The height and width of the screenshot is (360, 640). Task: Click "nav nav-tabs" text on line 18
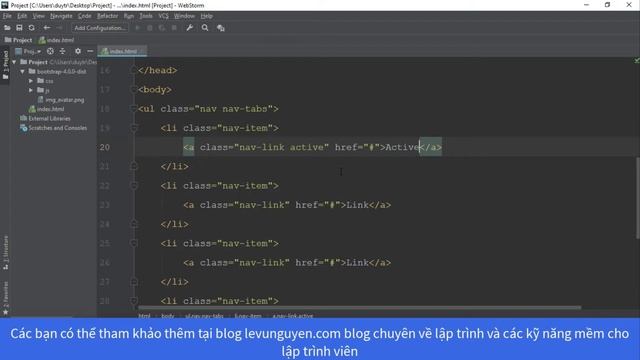[x=233, y=109]
